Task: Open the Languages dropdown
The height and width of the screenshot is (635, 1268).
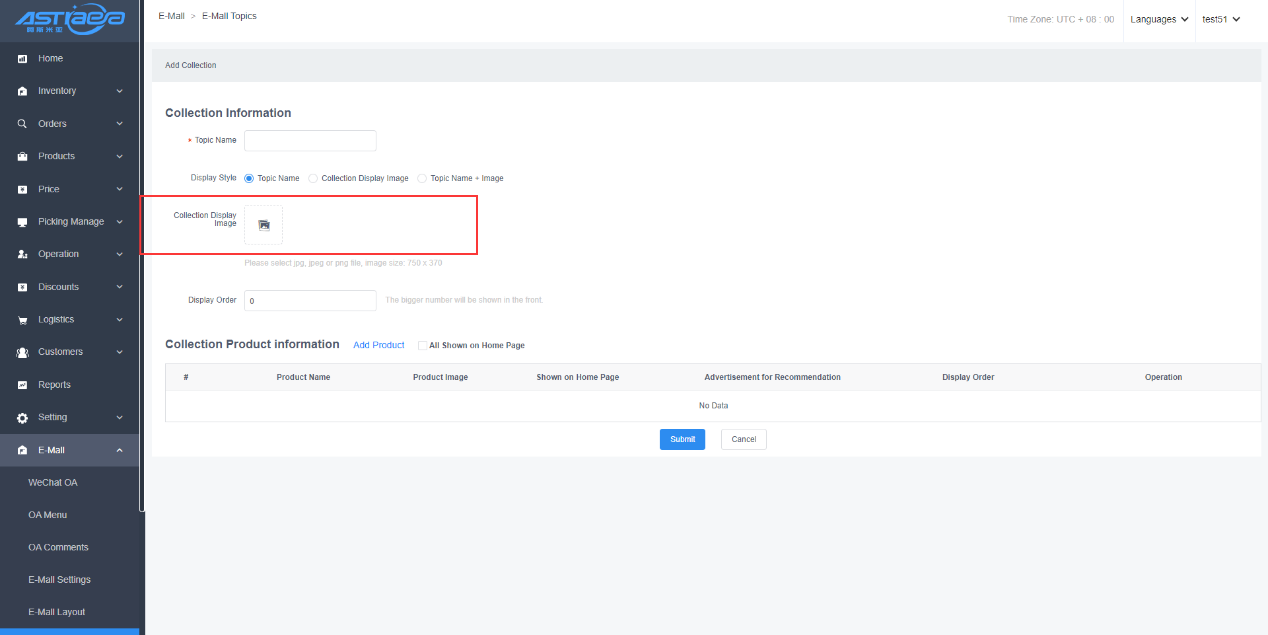Action: point(1159,19)
